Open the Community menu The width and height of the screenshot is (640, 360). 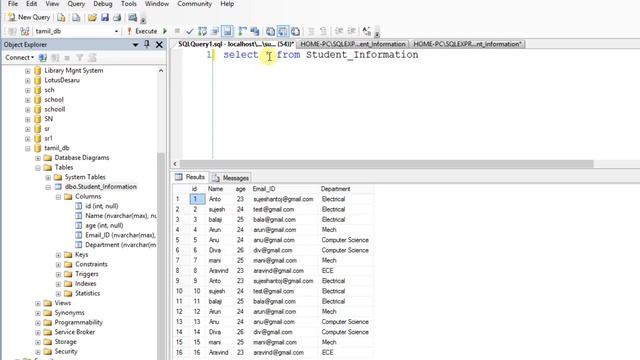pyautogui.click(x=194, y=4)
